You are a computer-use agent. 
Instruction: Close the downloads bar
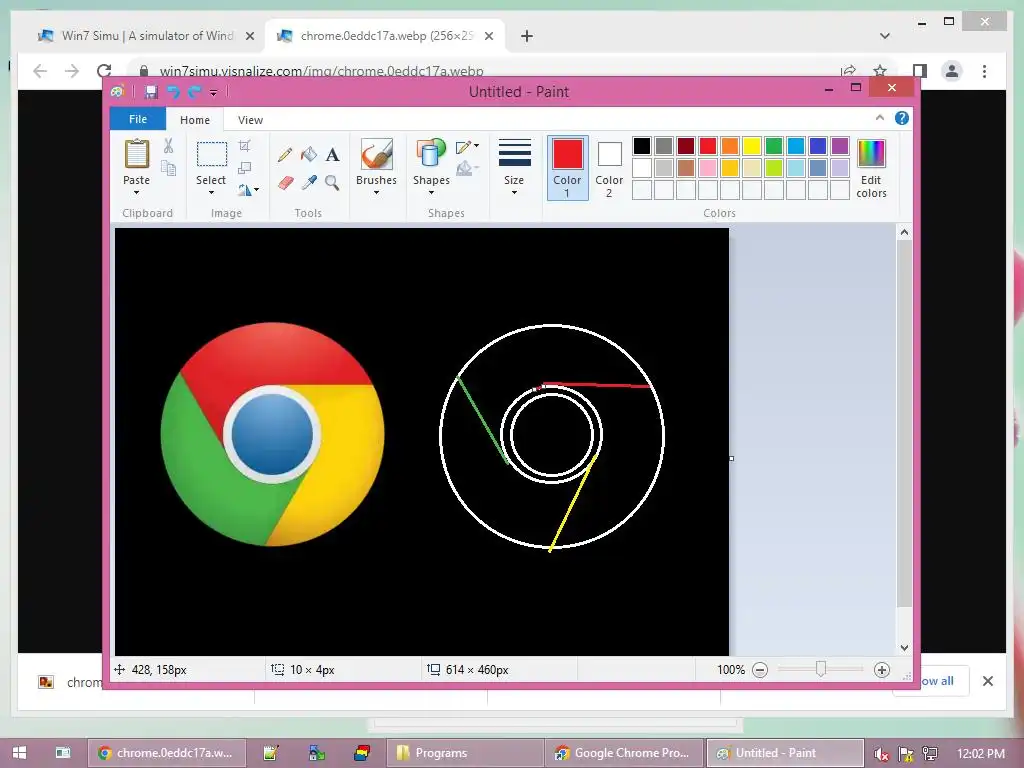(x=987, y=681)
